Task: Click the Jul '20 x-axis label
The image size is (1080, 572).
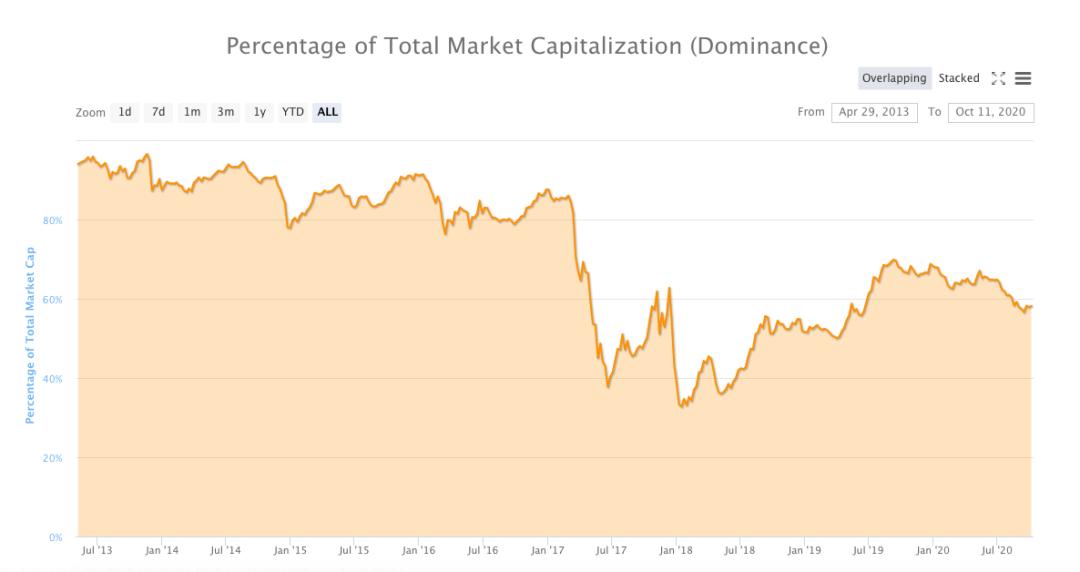Action: pyautogui.click(x=997, y=550)
